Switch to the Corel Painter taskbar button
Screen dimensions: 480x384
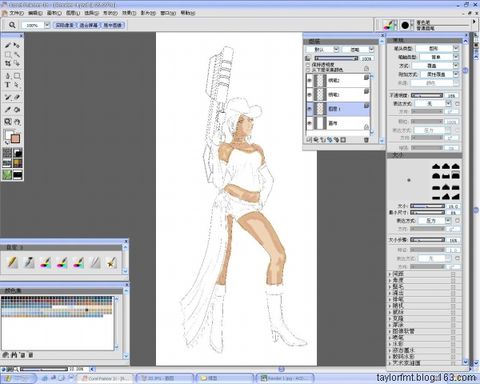pos(106,378)
